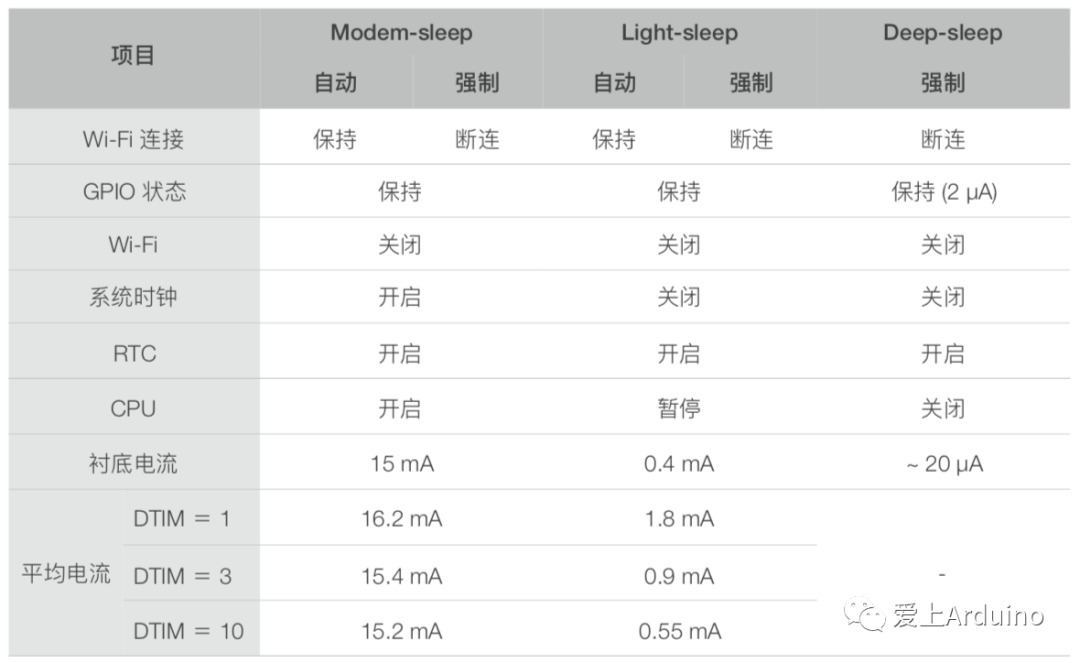
Task: Click the 项目 header cell
Action: click(x=133, y=55)
